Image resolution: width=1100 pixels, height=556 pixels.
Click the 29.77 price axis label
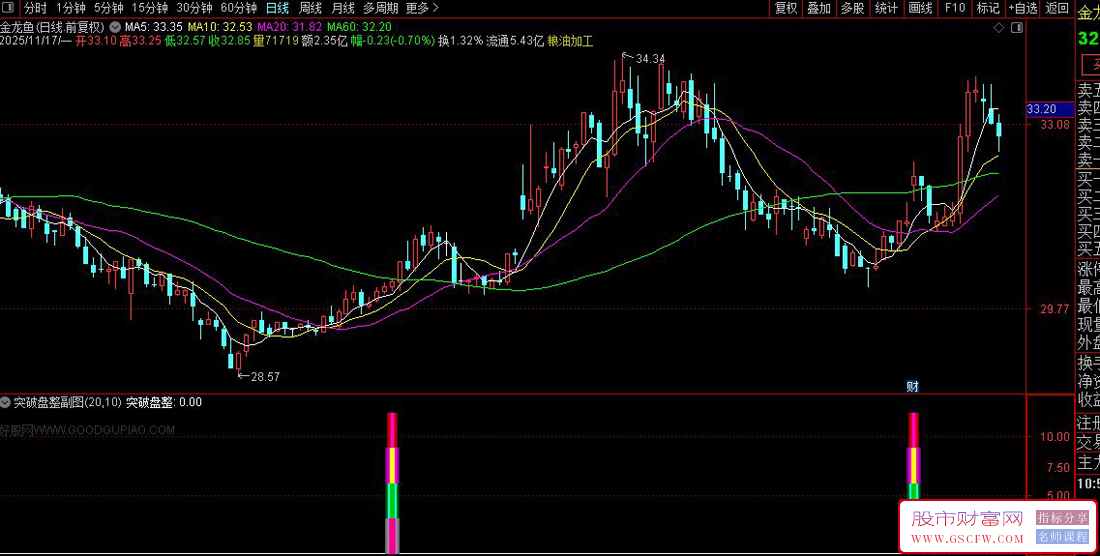(1056, 308)
